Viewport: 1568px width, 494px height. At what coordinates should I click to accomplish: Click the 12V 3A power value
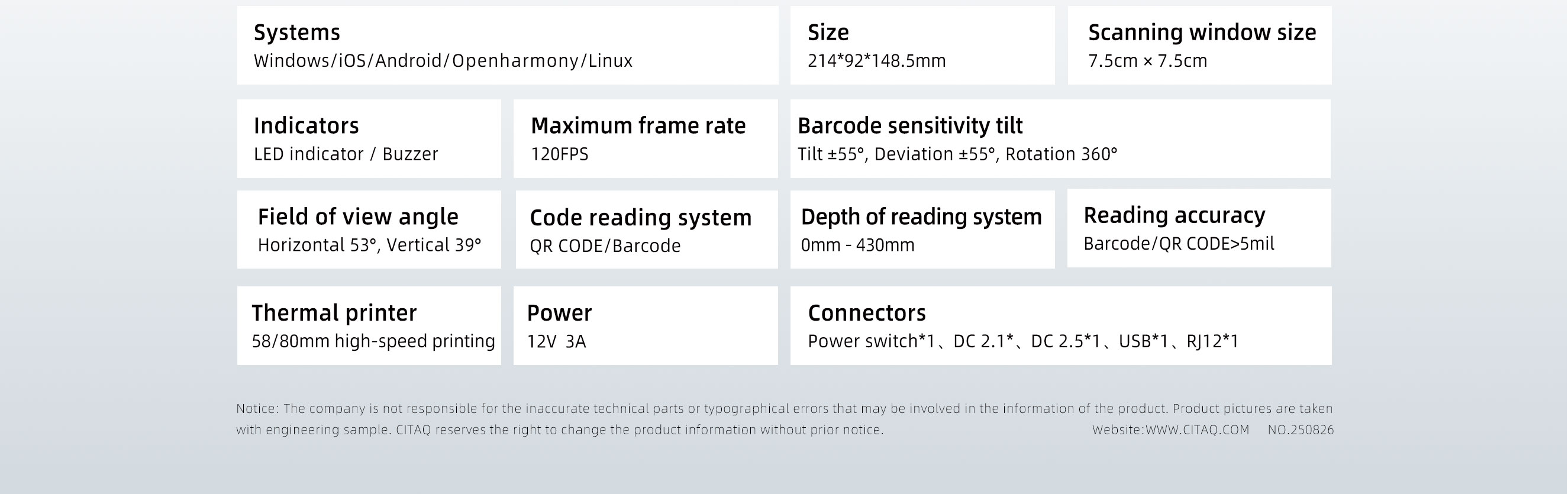[x=556, y=341]
